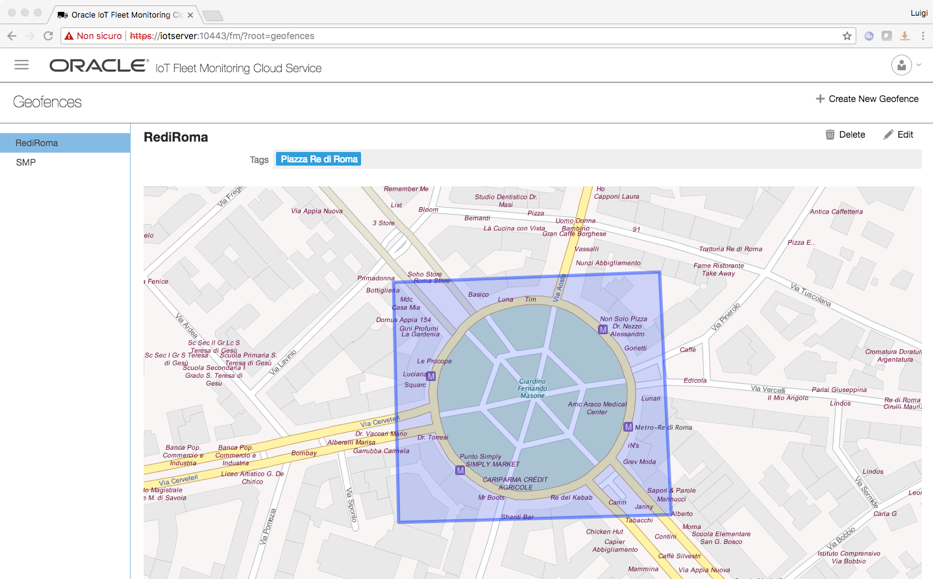Image resolution: width=933 pixels, height=579 pixels.
Task: Click the Oracle logo
Action: tap(99, 65)
